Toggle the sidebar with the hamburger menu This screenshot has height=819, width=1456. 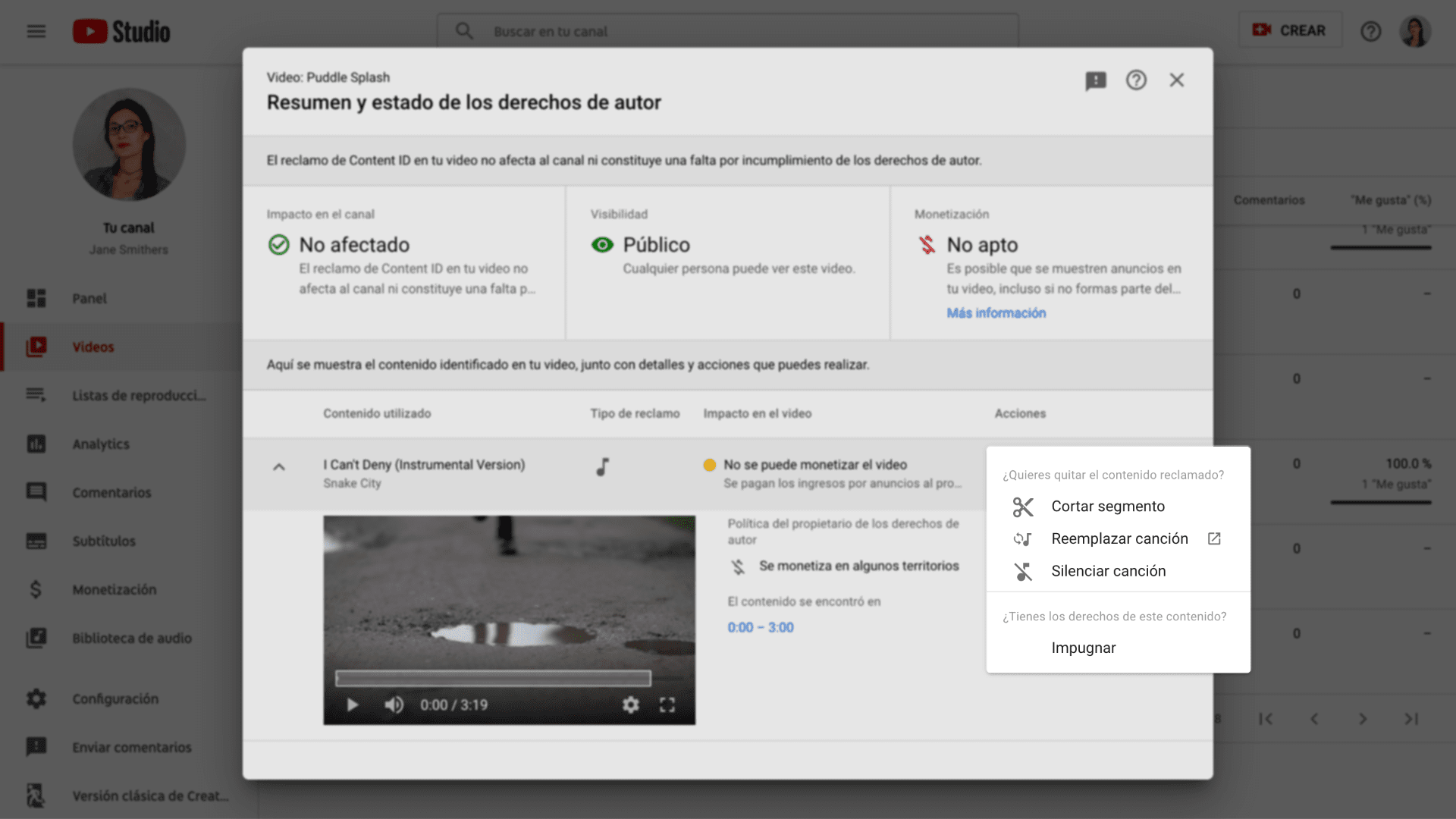point(36,30)
